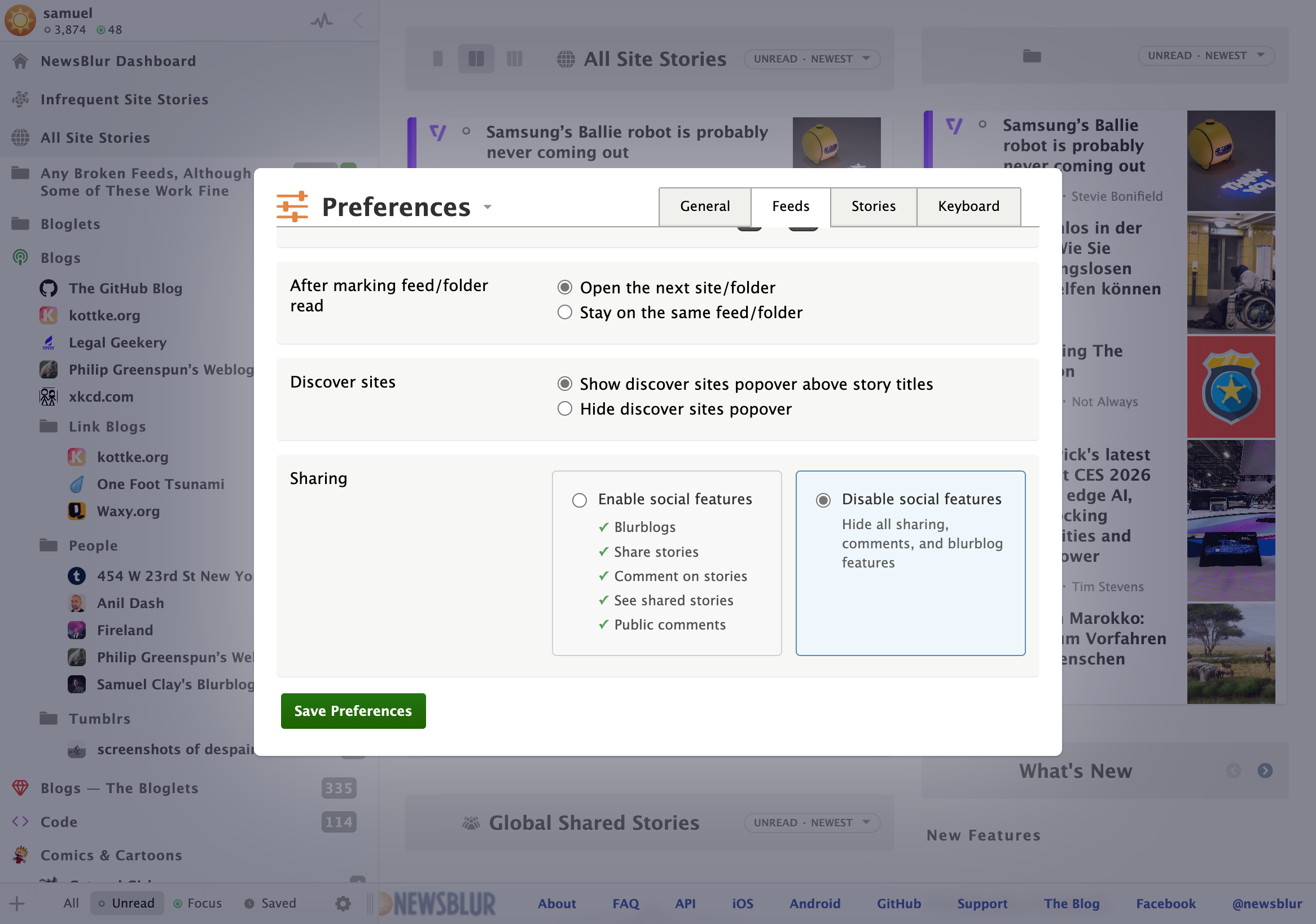Select the split layout view icon
This screenshot has height=924, width=1316.
[476, 59]
